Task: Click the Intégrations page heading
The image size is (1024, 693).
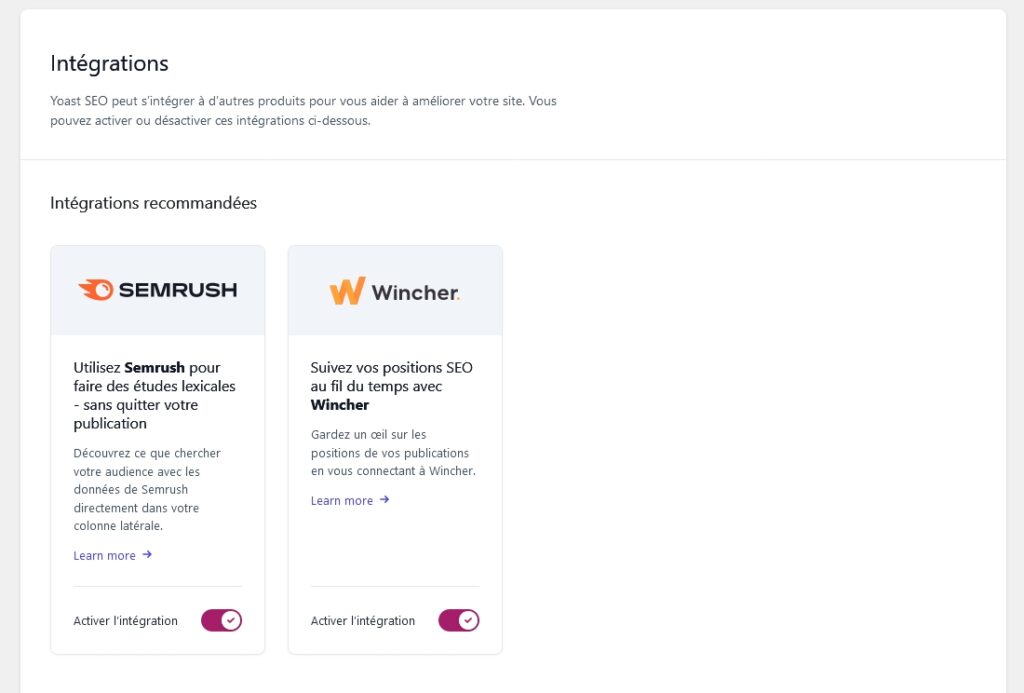Action: point(109,63)
